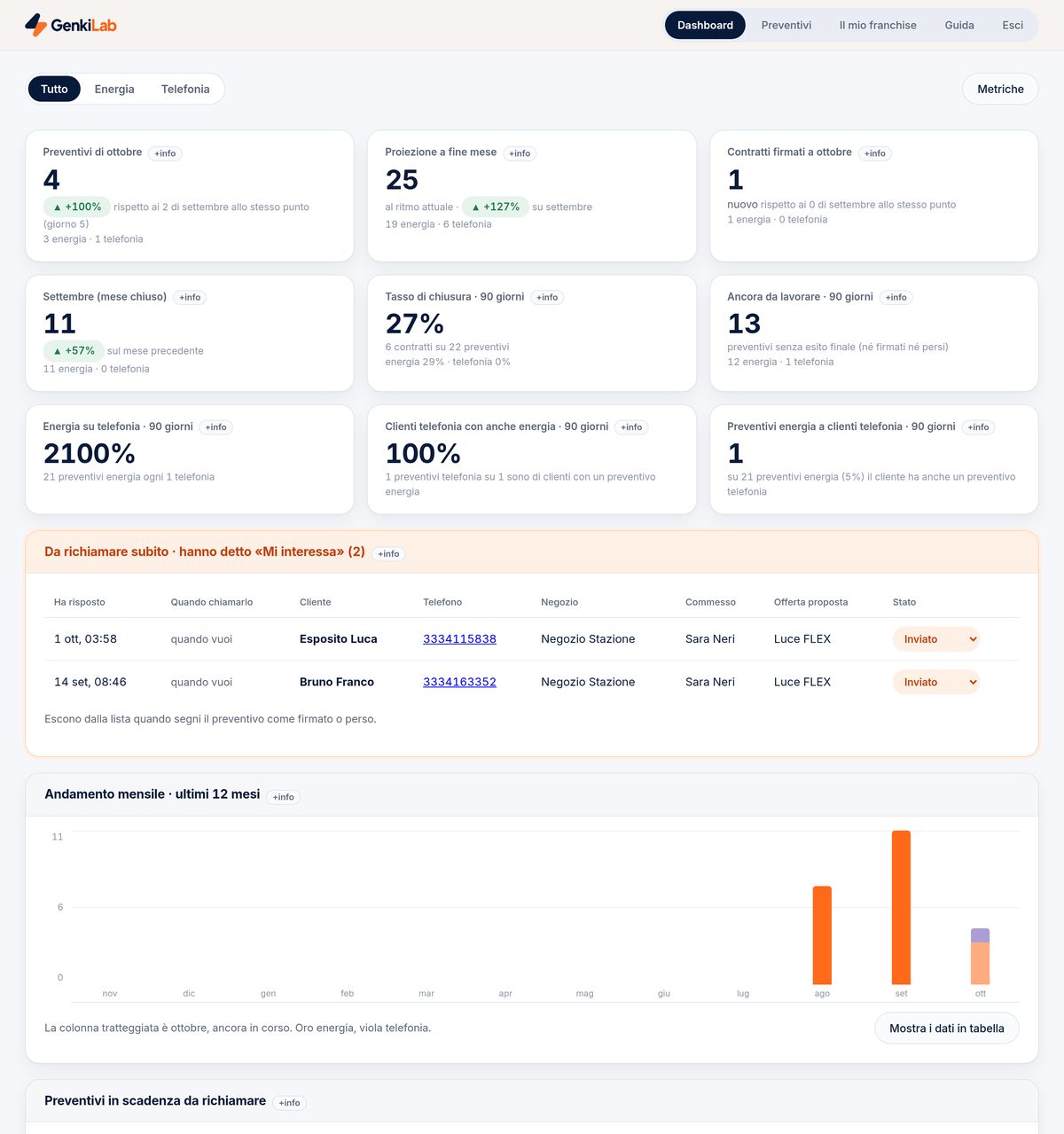Click the '1 ott, 03:58' timestamp
The width and height of the screenshot is (1064, 1134).
click(85, 639)
